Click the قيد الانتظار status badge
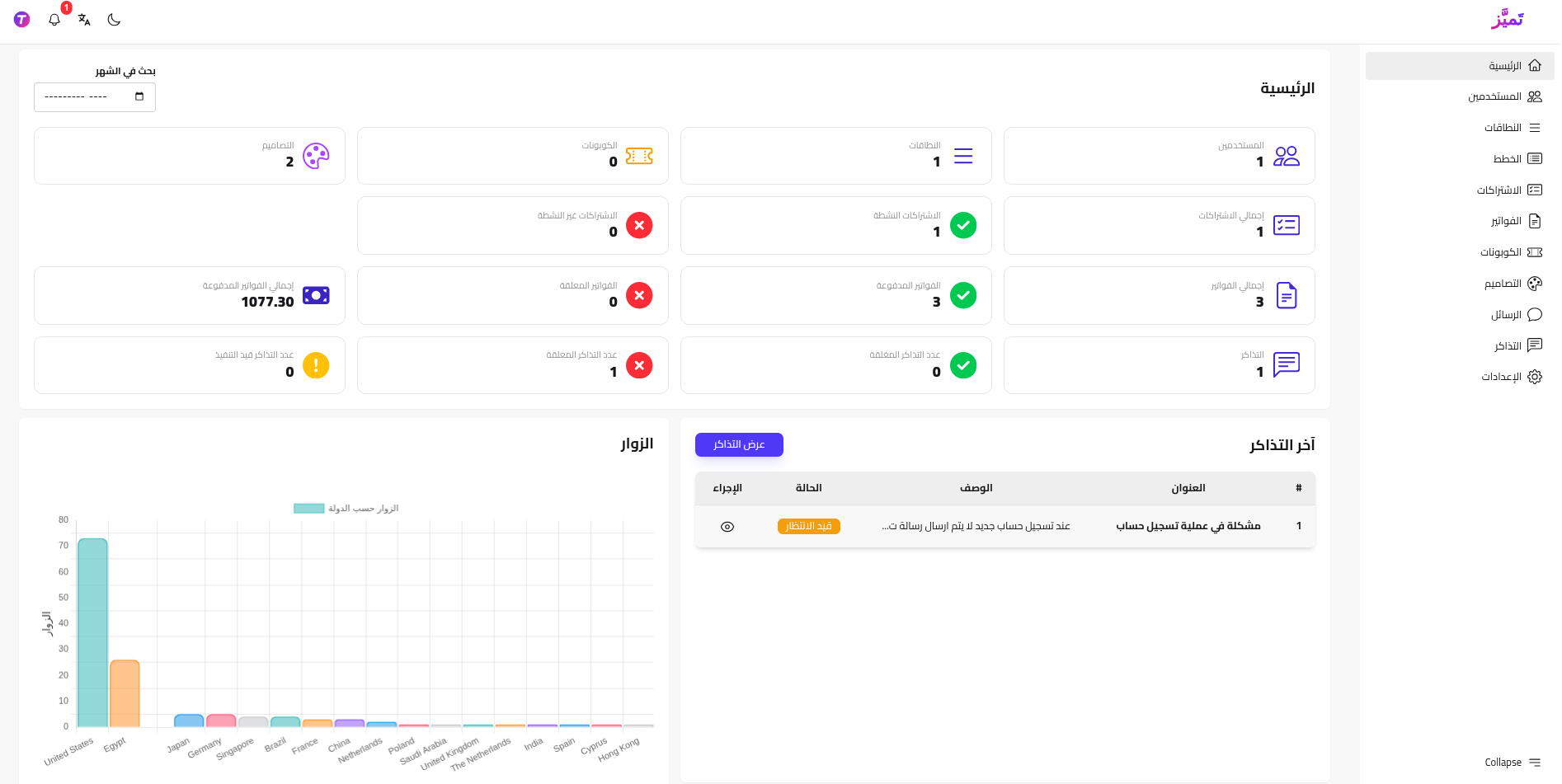The width and height of the screenshot is (1562, 784). [808, 526]
